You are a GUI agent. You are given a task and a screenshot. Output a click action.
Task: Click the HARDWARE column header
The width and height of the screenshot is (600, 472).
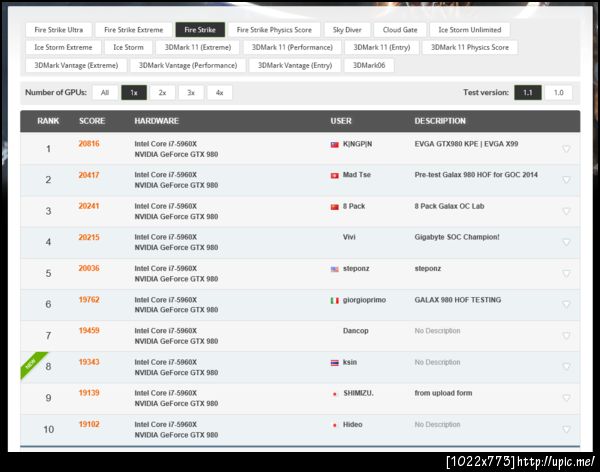pyautogui.click(x=157, y=121)
